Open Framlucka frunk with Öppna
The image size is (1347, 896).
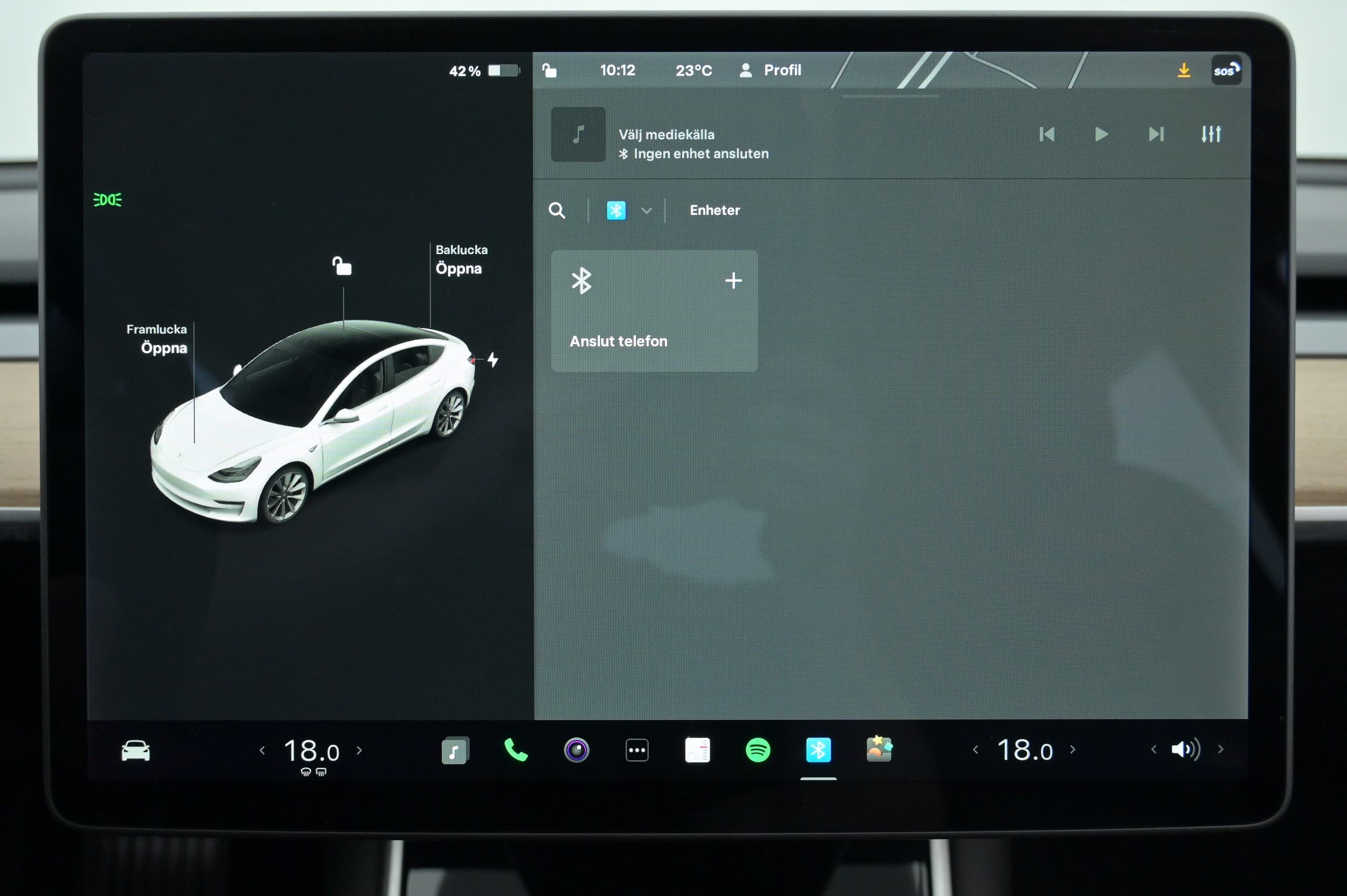[164, 348]
